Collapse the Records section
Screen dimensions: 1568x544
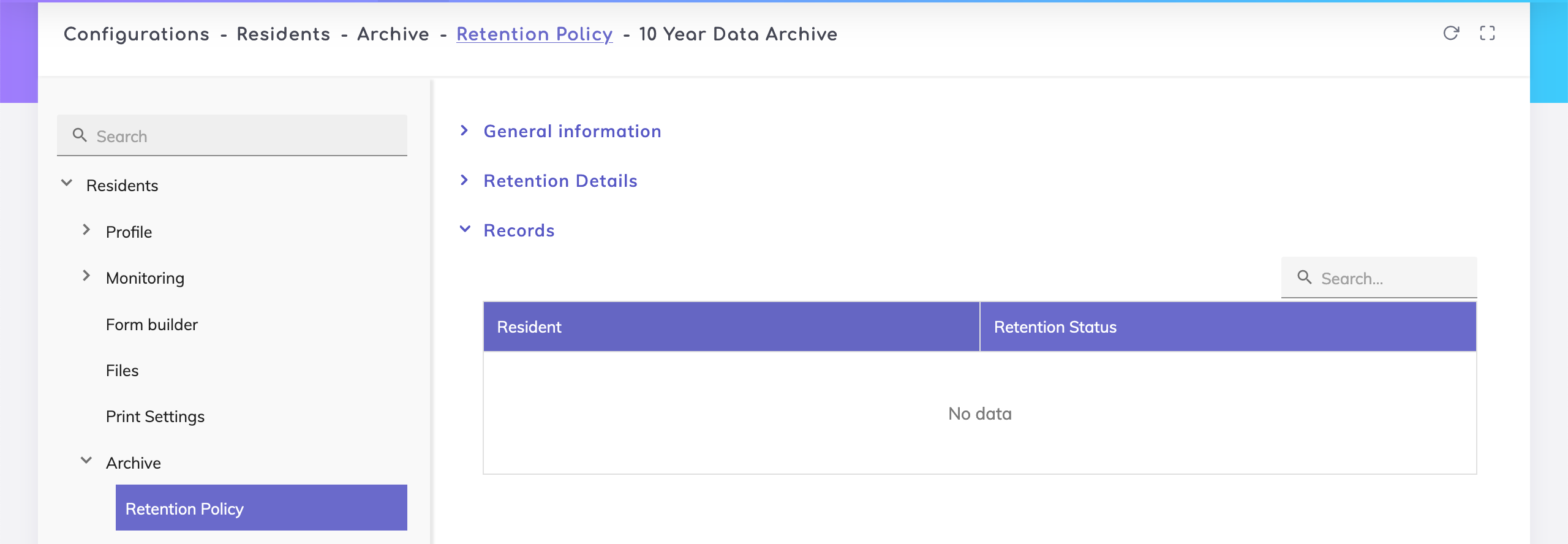465,230
